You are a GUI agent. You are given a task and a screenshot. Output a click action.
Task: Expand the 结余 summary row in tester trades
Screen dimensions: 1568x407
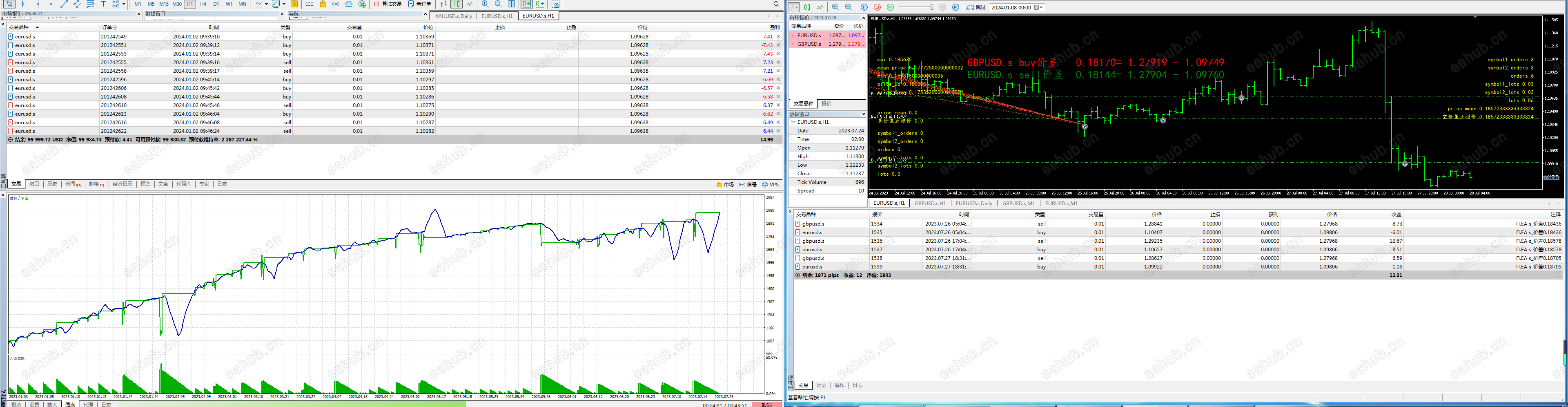point(797,275)
